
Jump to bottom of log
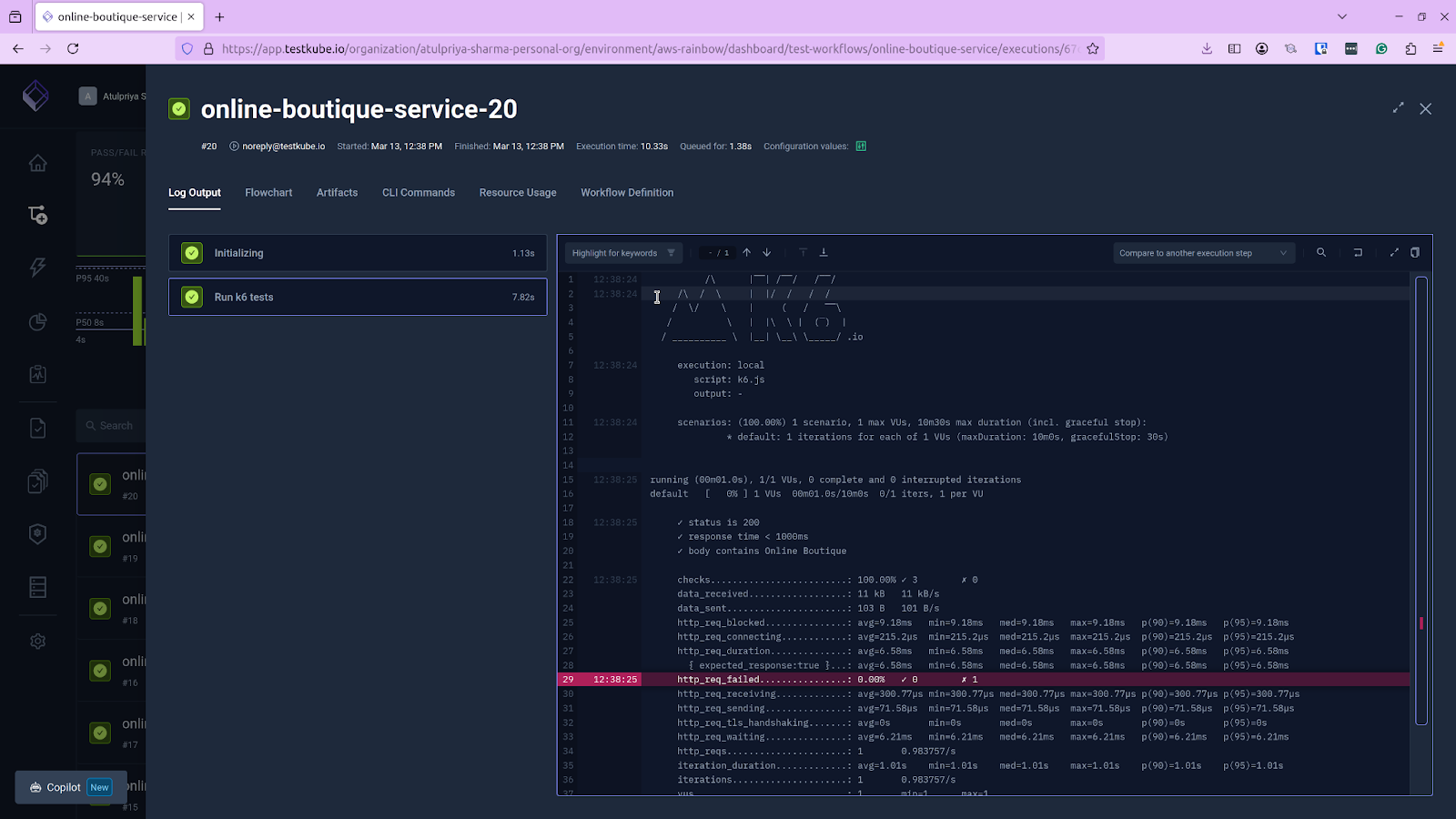click(824, 252)
